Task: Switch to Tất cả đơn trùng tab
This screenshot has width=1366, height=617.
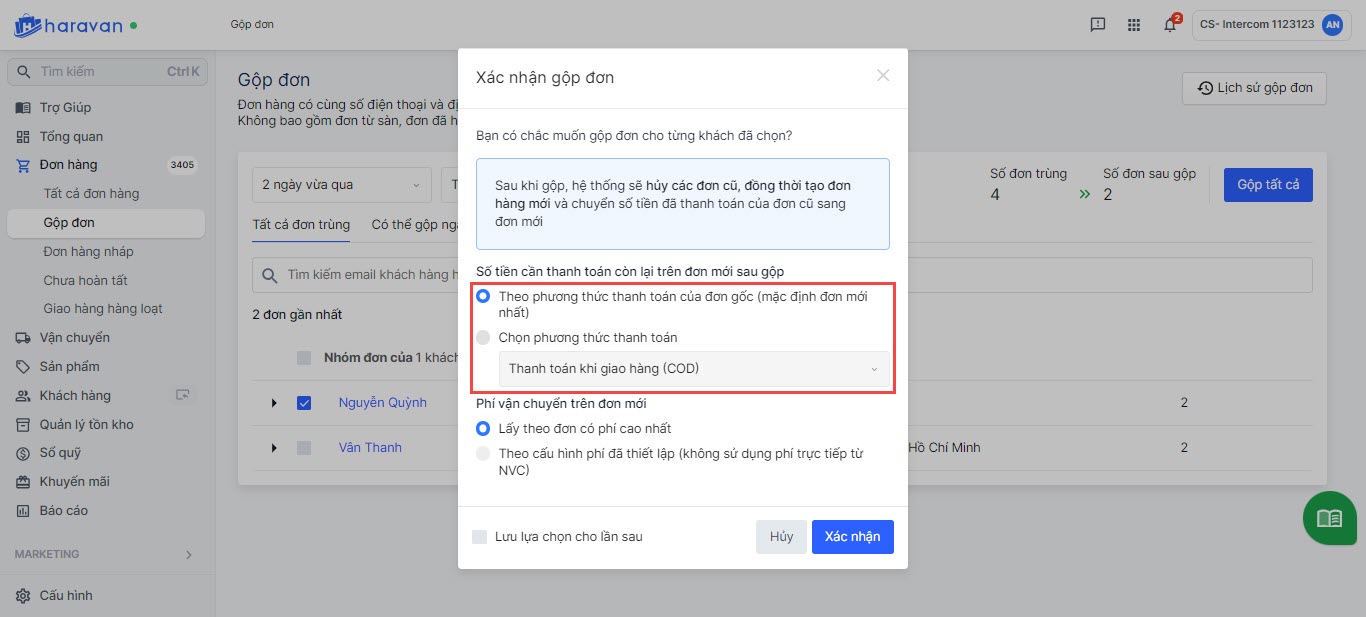Action: [x=301, y=225]
